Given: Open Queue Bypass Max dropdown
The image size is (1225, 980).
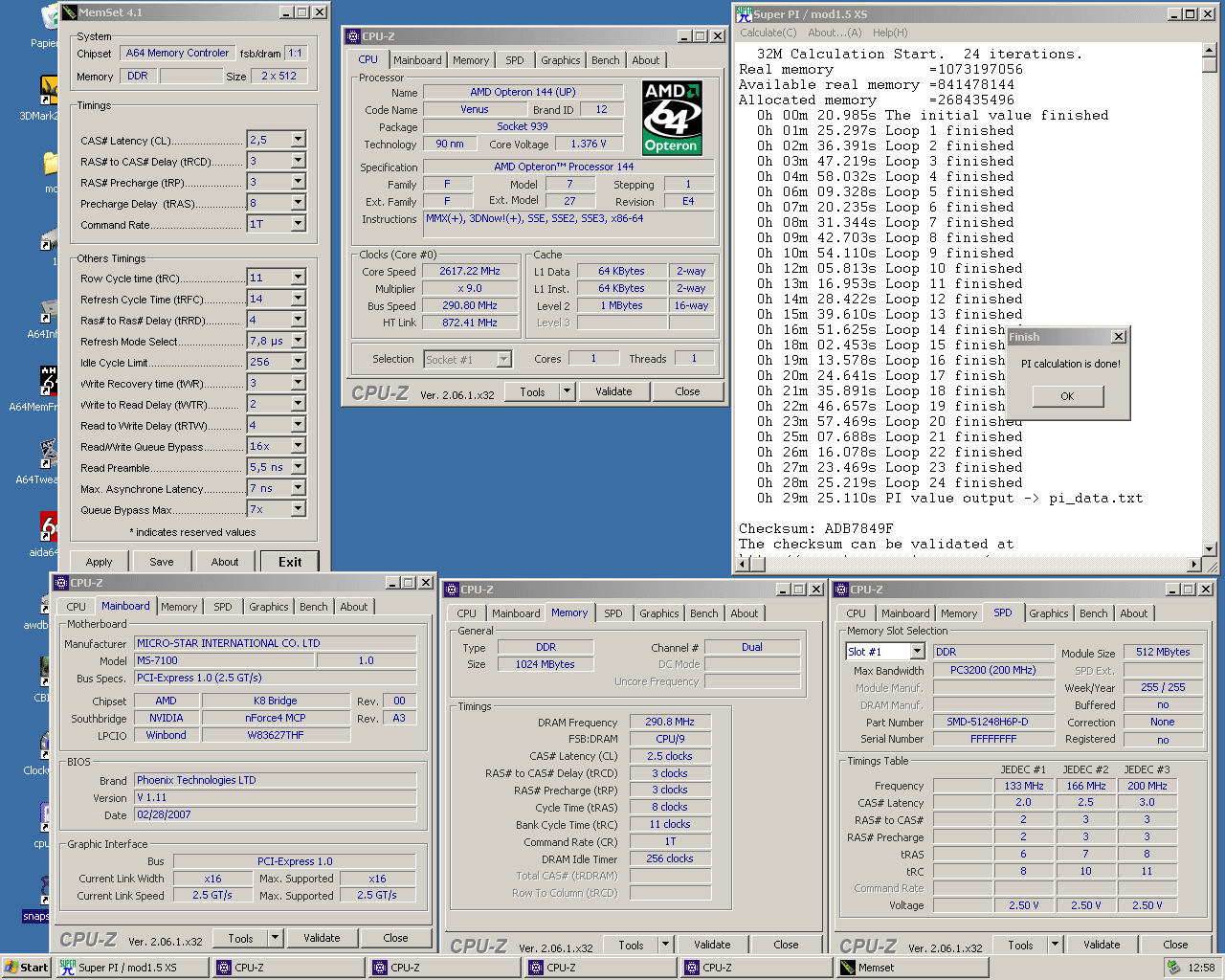Looking at the screenshot, I should 298,509.
